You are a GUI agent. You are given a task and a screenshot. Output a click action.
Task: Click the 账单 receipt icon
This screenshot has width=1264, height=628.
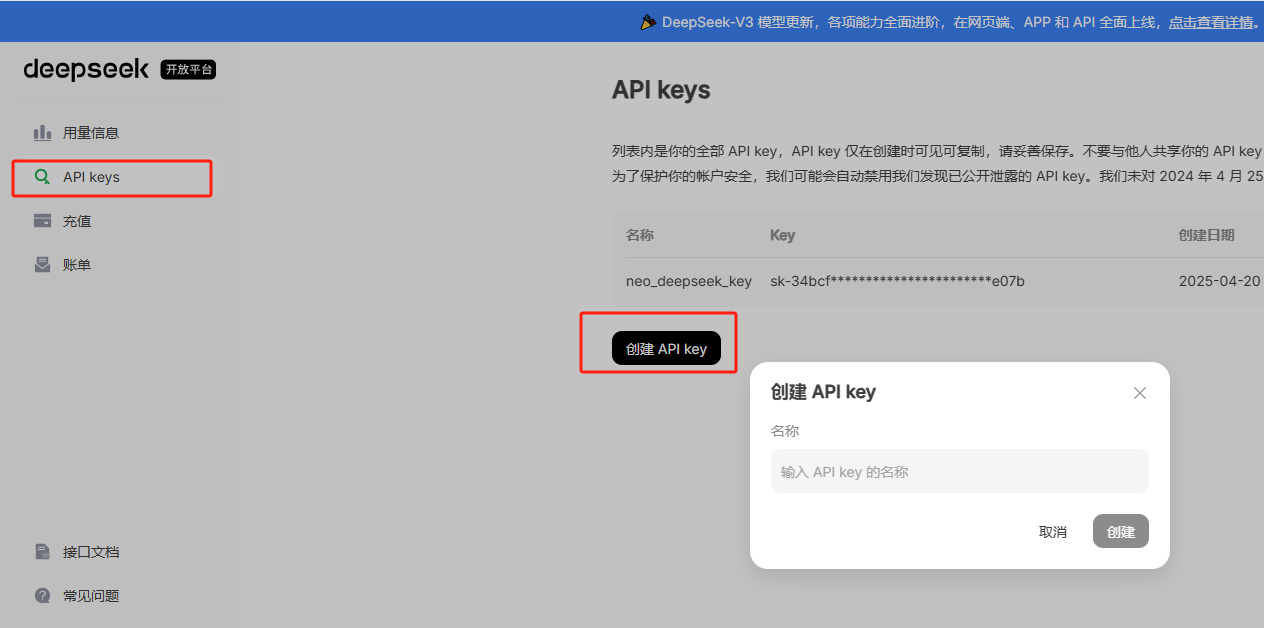tap(42, 265)
